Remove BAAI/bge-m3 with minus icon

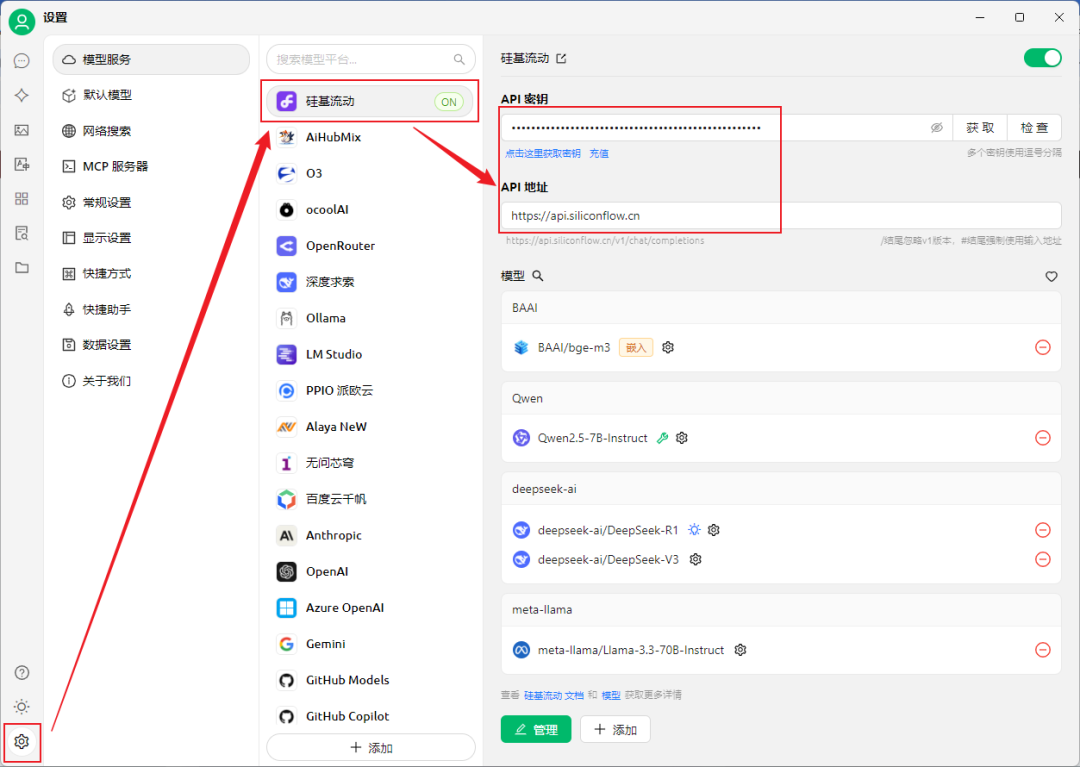tap(1043, 348)
